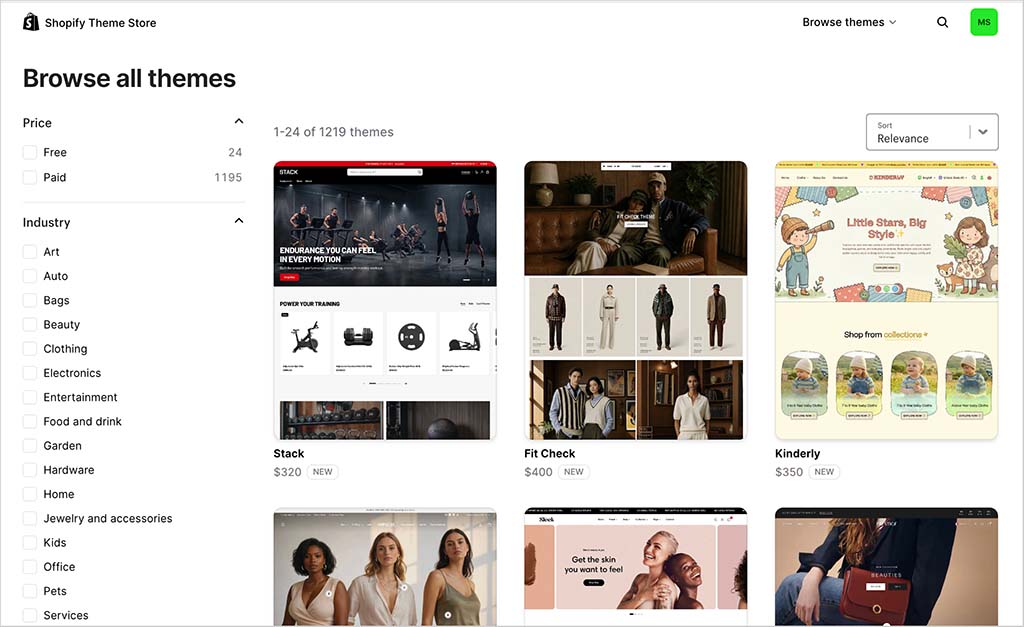Open the Sort Relevance dropdown
The image size is (1024, 627).
click(x=932, y=132)
